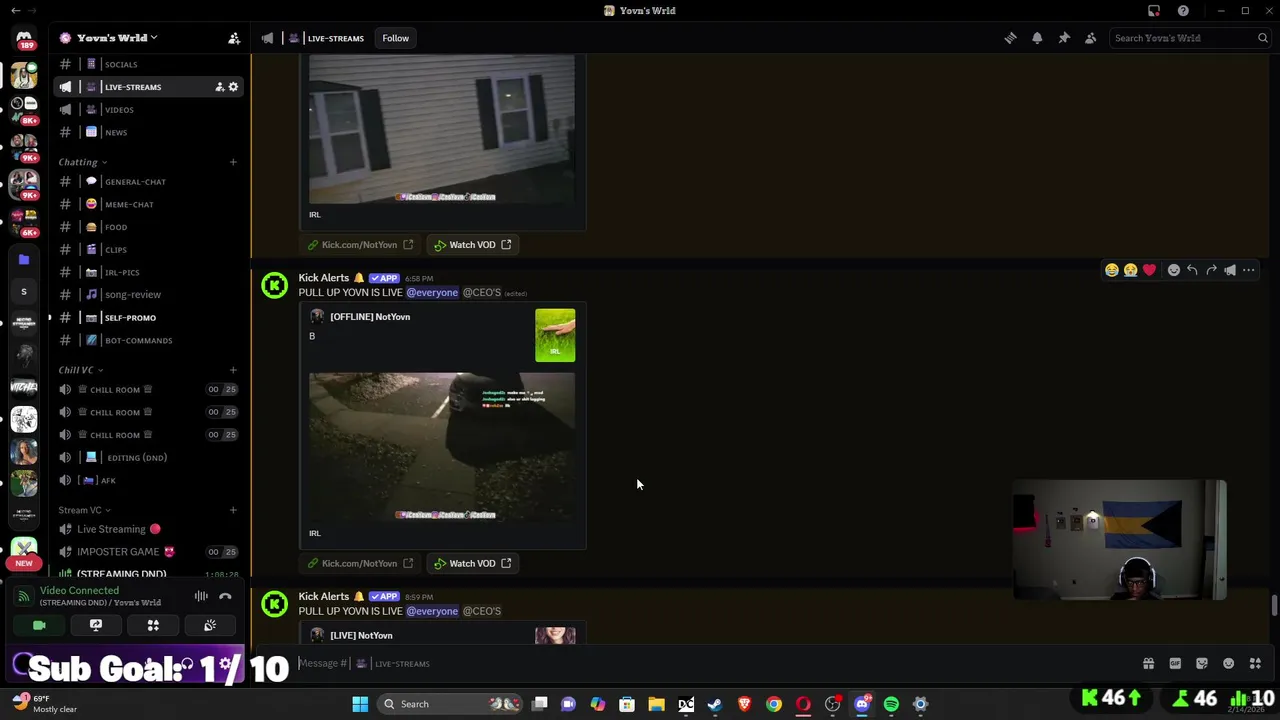The image size is (1280, 720).
Task: Click the [OFFLINE] NotYovn embed title
Action: pos(370,317)
